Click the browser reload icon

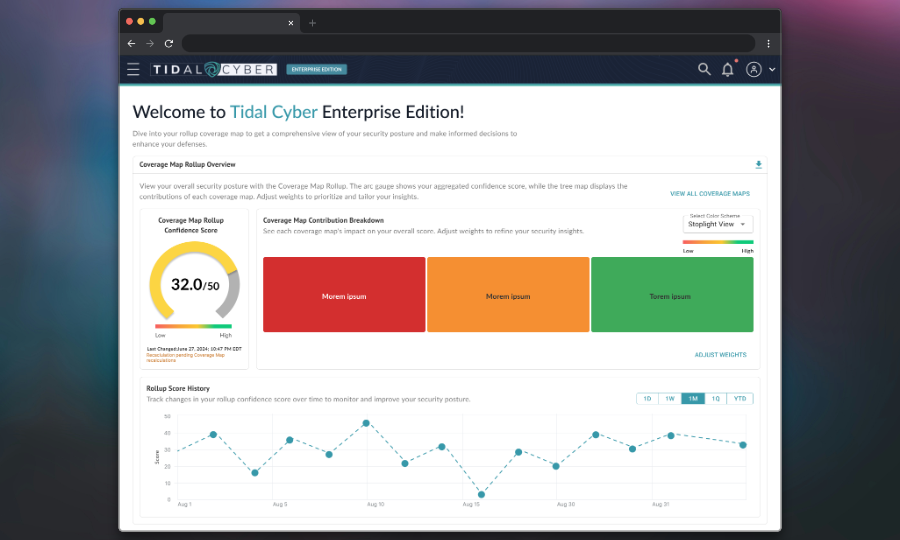(168, 44)
